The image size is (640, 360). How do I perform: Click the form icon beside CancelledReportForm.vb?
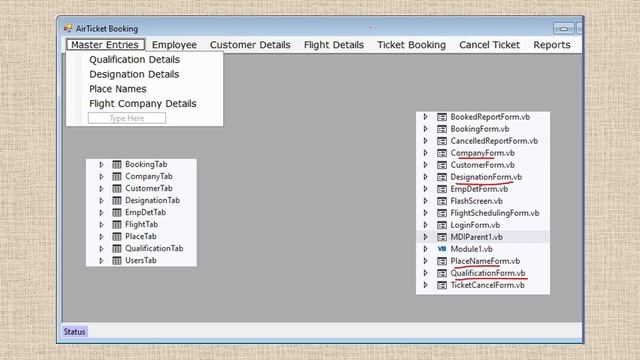[x=442, y=141]
